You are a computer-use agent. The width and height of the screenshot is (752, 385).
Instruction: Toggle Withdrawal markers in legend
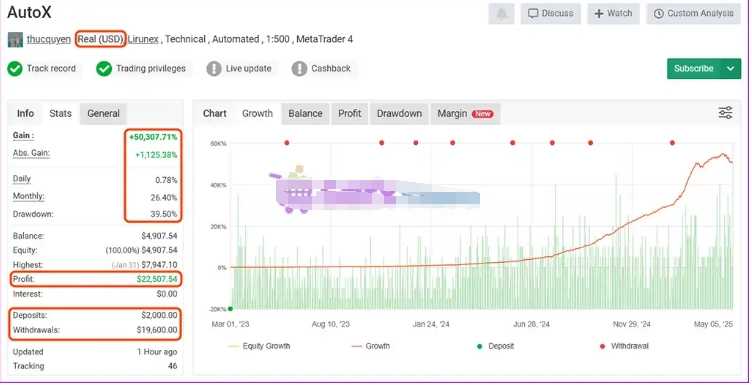(624, 346)
